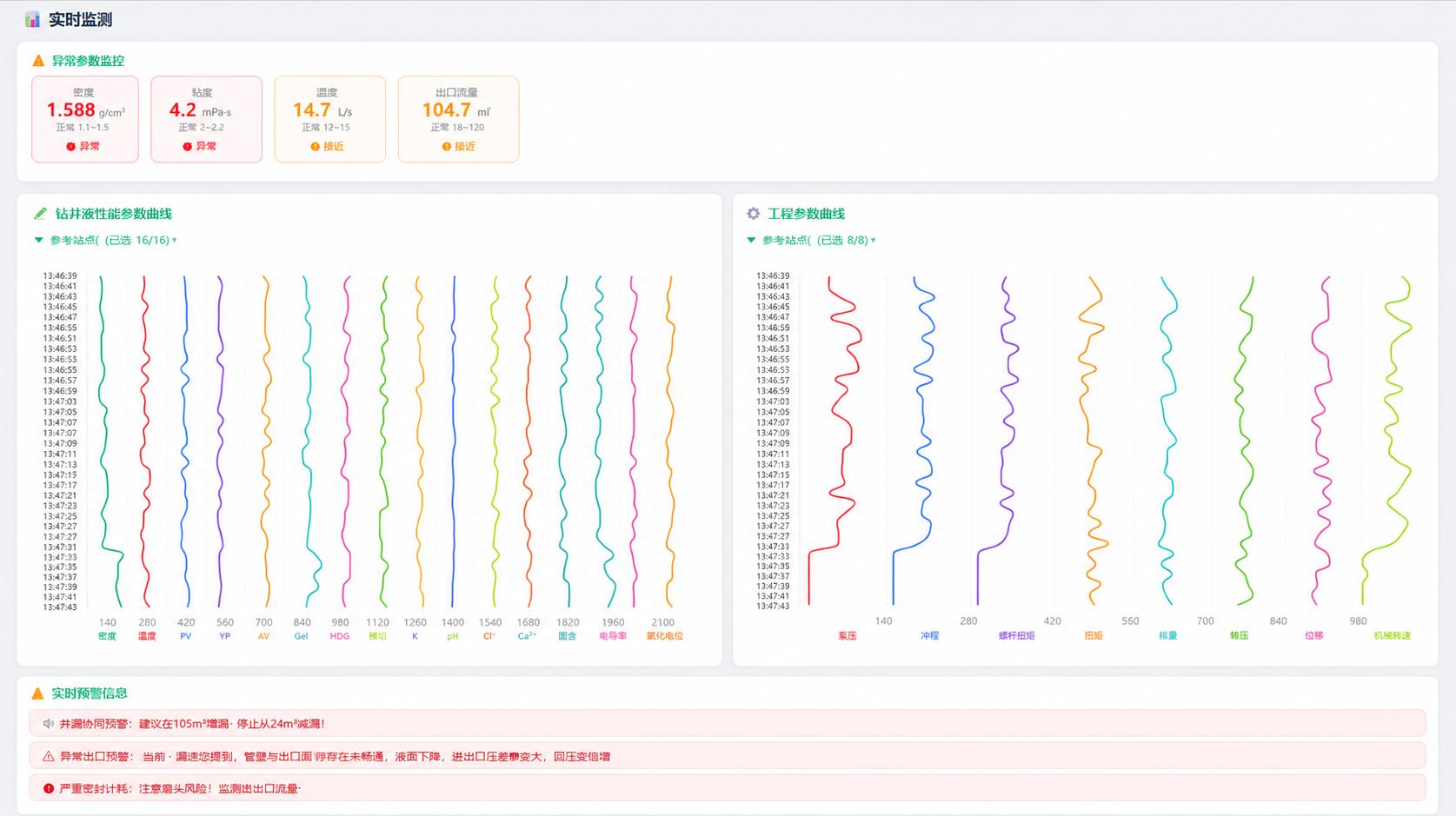The height and width of the screenshot is (816, 1456).
Task: Click the warning triangle beside 实时预警信息
Action: point(37,693)
